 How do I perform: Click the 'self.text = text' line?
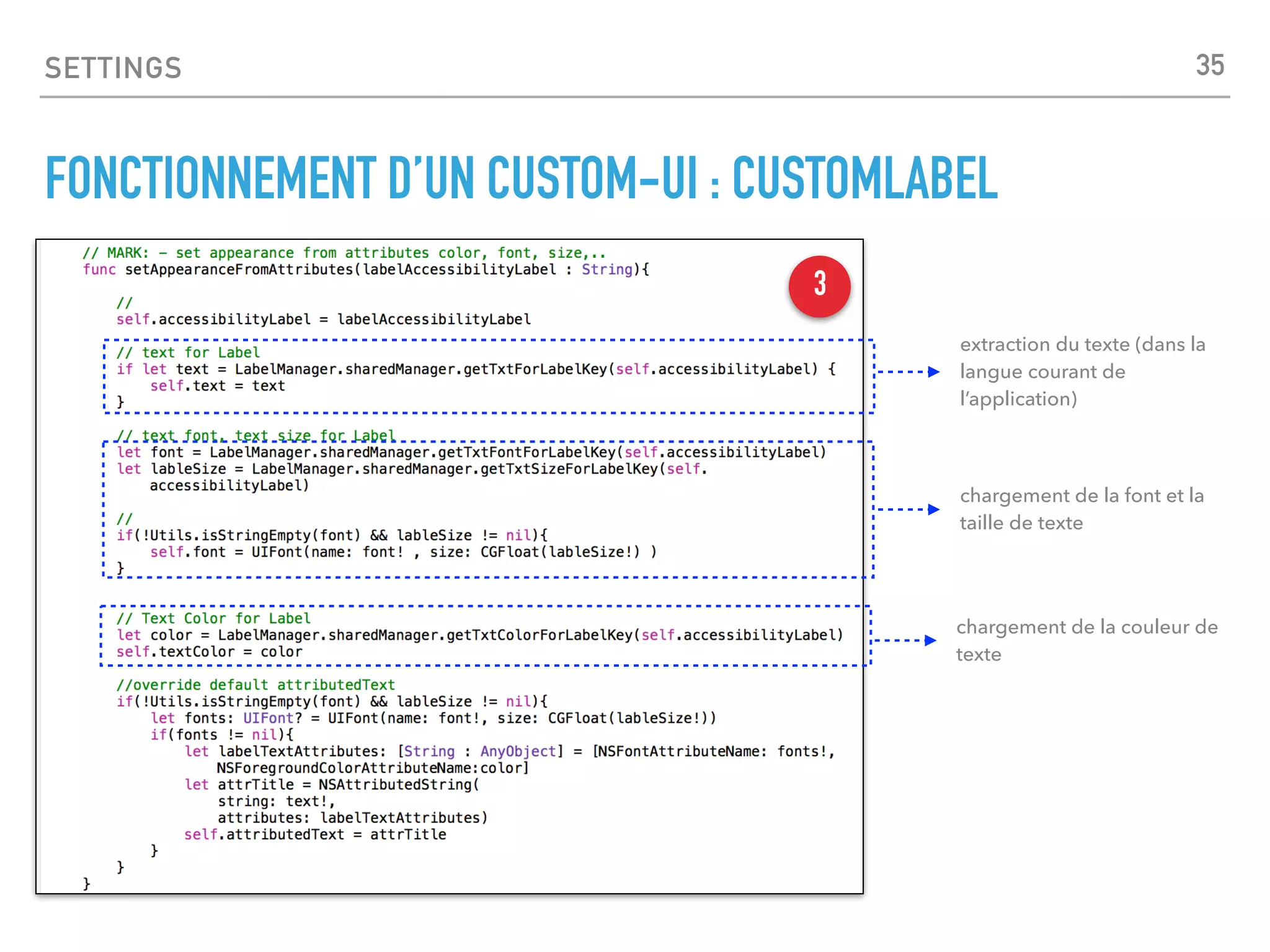[x=218, y=386]
